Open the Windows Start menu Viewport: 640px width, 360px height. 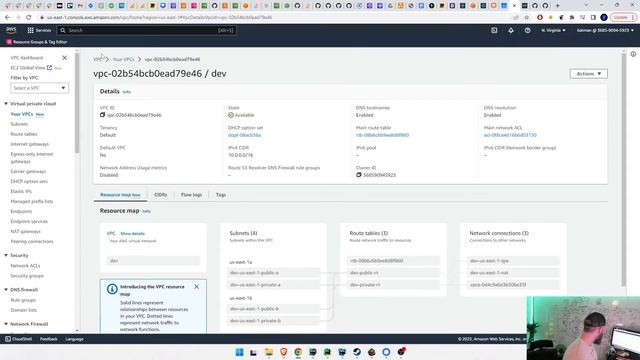click(240, 352)
